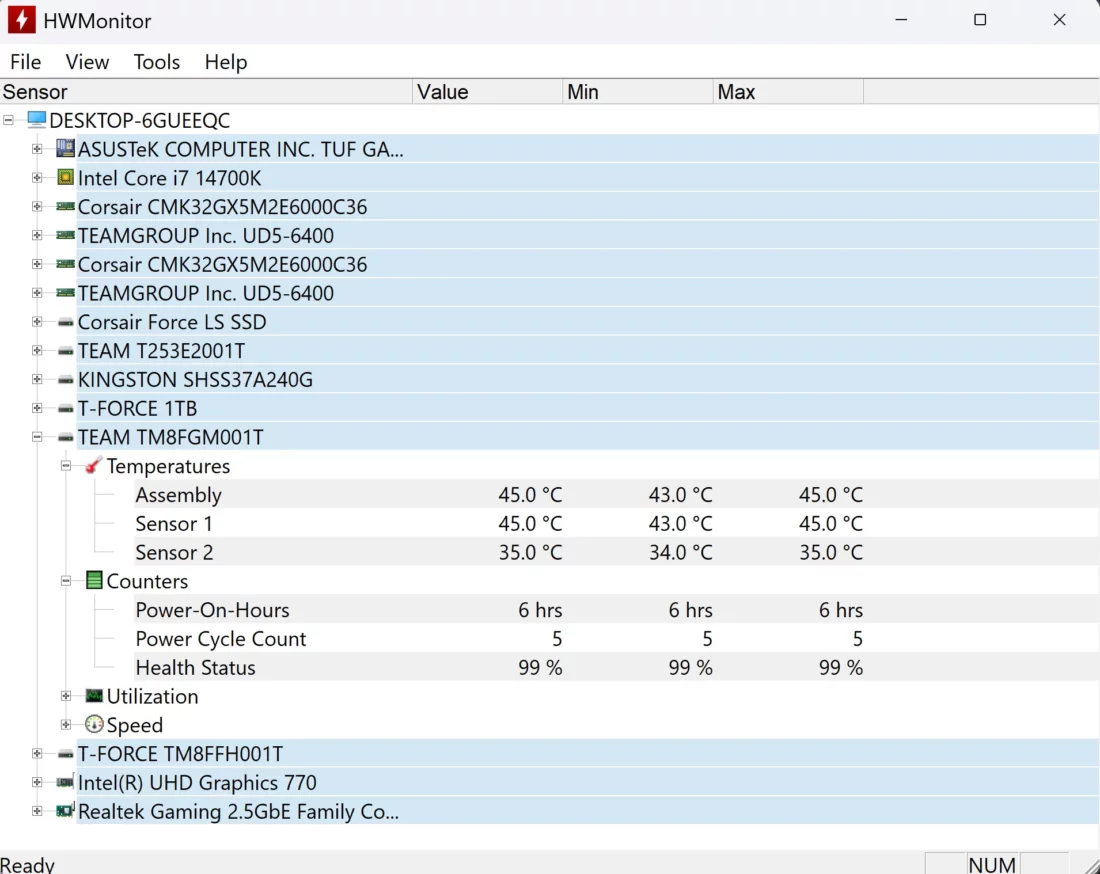Viewport: 1100px width, 874px height.
Task: Click the HWMonitor lightning app icon
Action: 21,20
